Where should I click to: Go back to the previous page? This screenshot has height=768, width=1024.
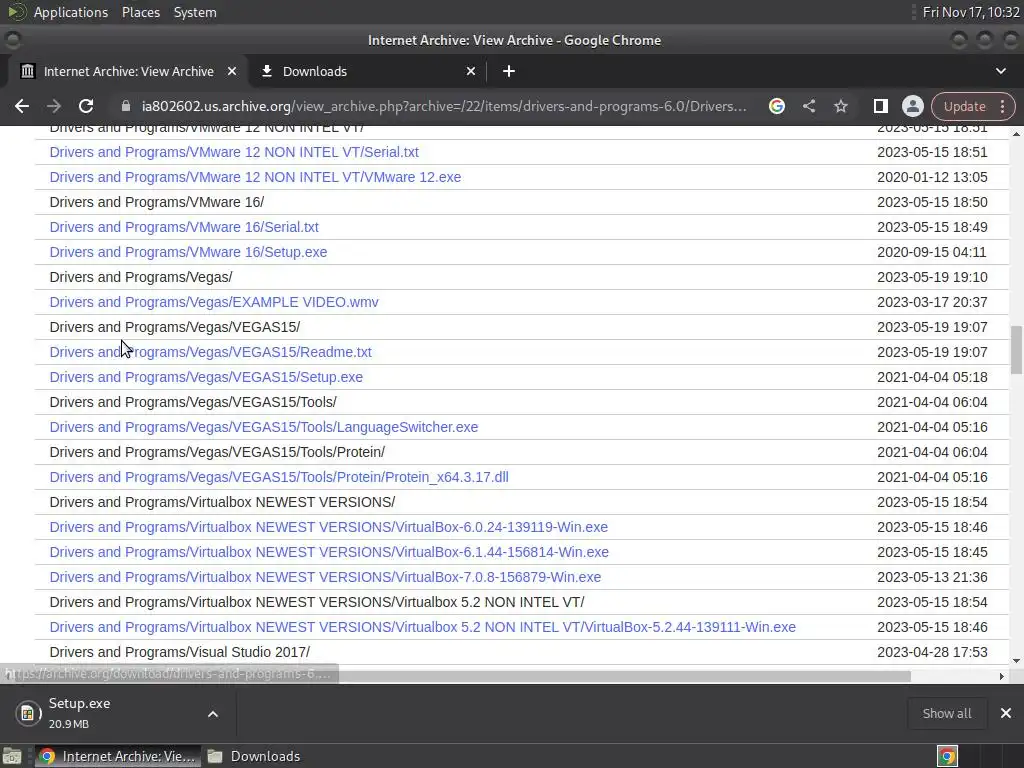[x=22, y=106]
